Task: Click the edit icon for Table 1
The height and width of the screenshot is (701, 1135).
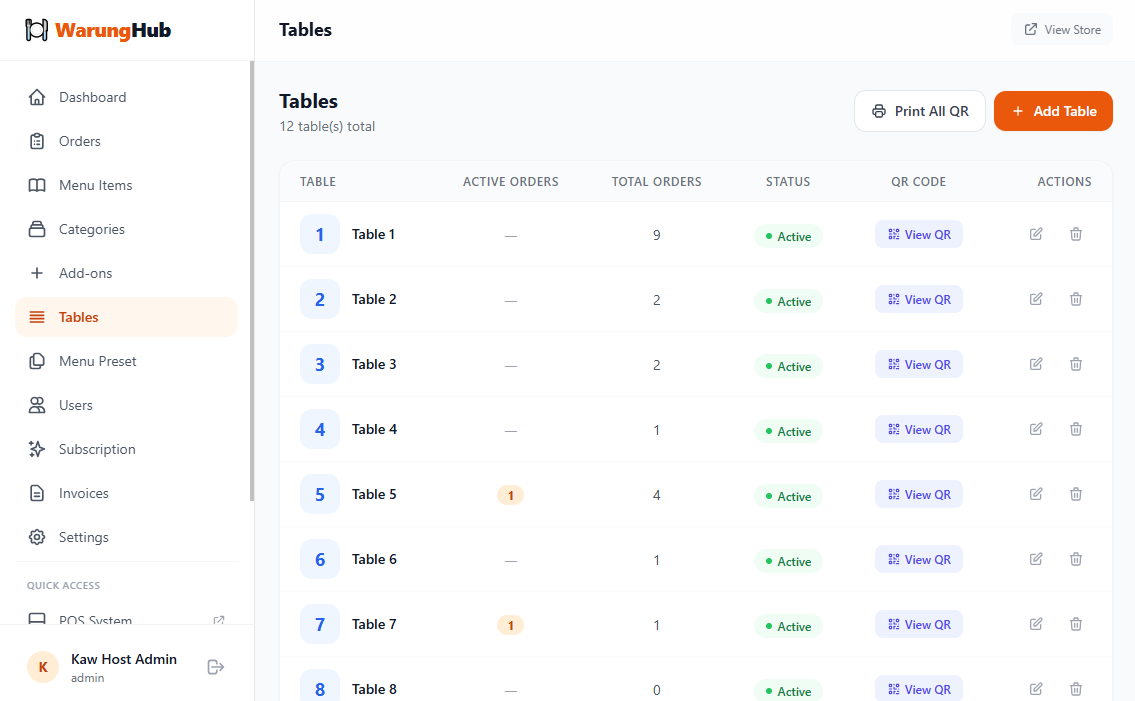Action: tap(1036, 234)
